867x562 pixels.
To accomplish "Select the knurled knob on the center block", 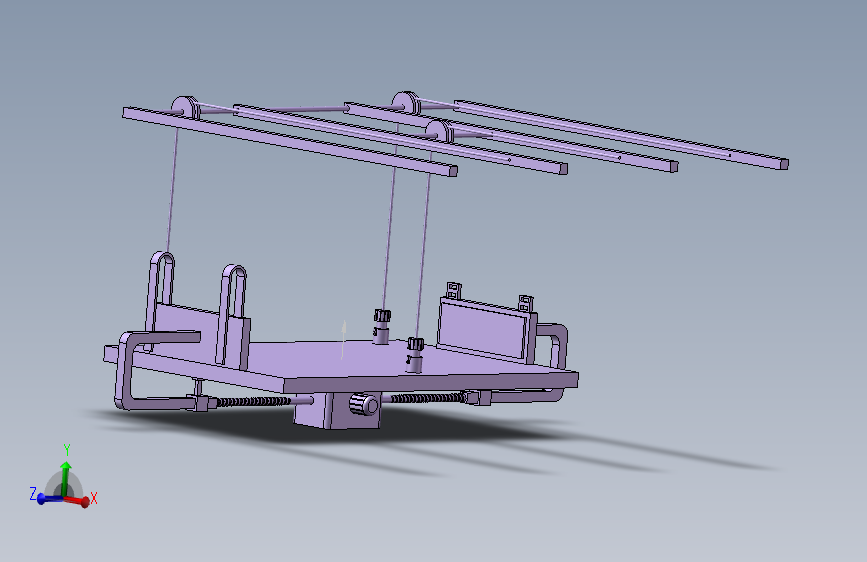I will click(363, 403).
